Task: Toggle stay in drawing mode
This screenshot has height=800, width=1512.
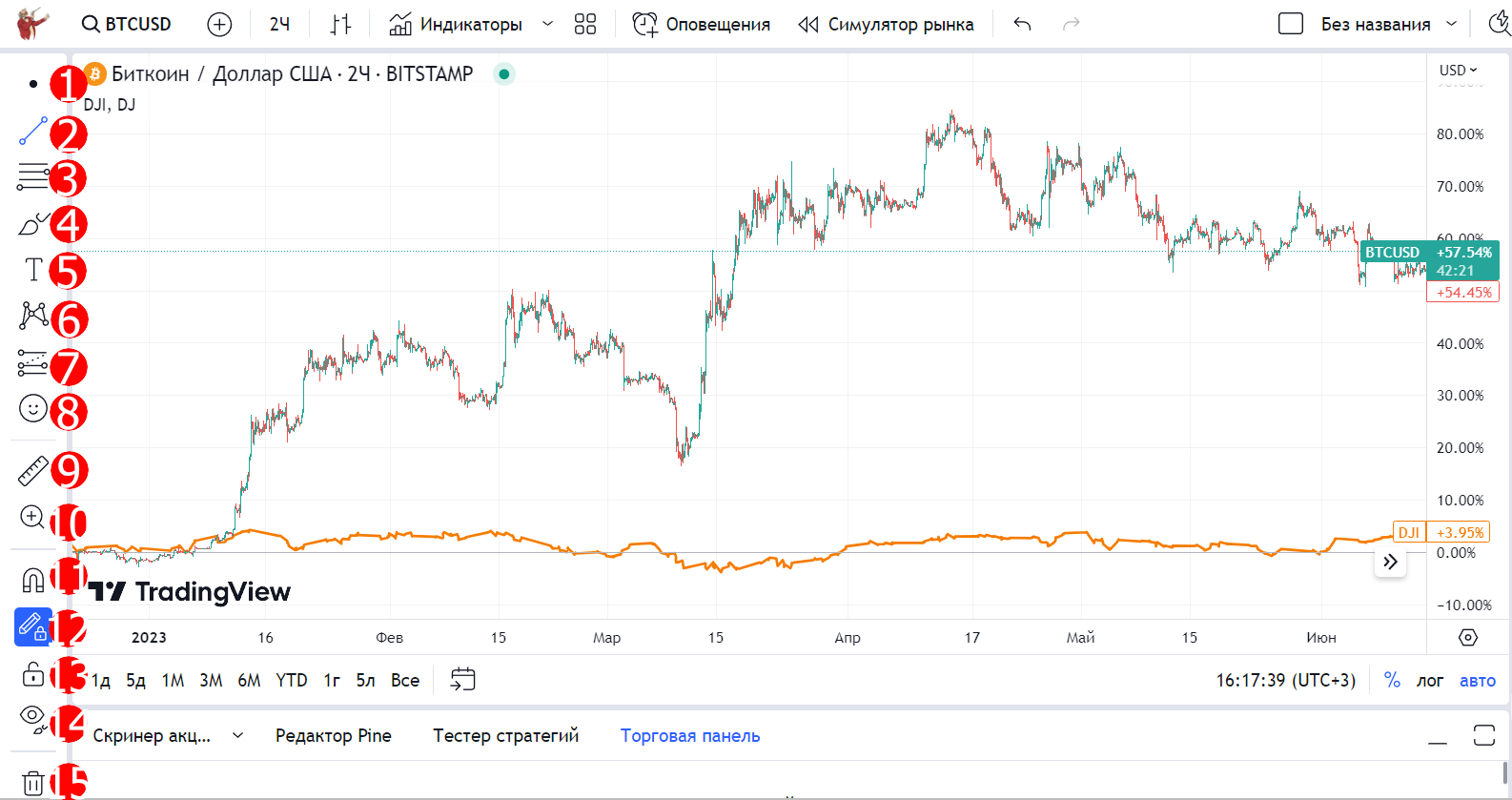Action: pos(33,627)
